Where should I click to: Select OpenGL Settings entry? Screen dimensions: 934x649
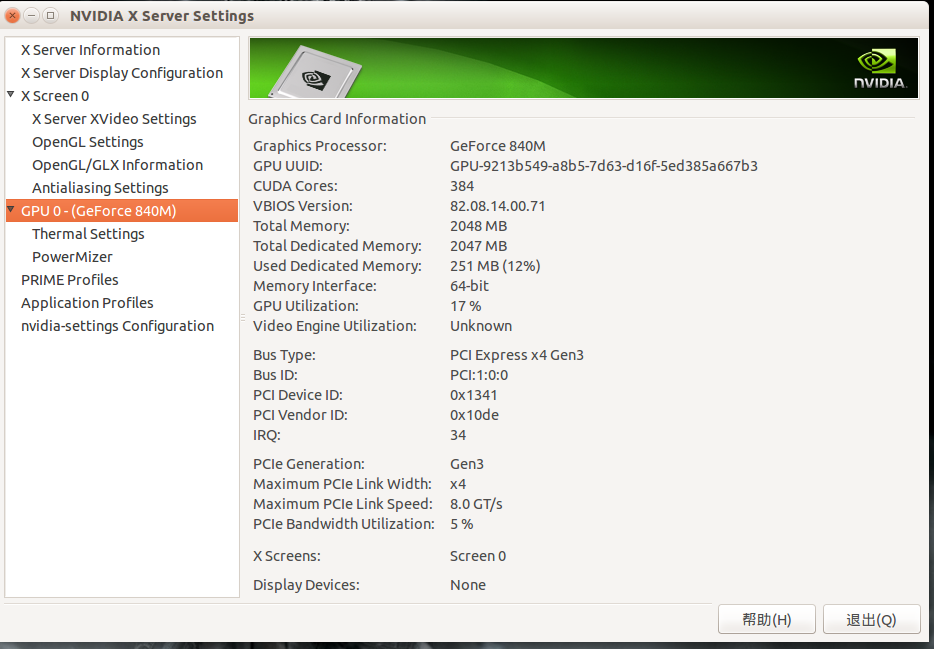point(88,142)
